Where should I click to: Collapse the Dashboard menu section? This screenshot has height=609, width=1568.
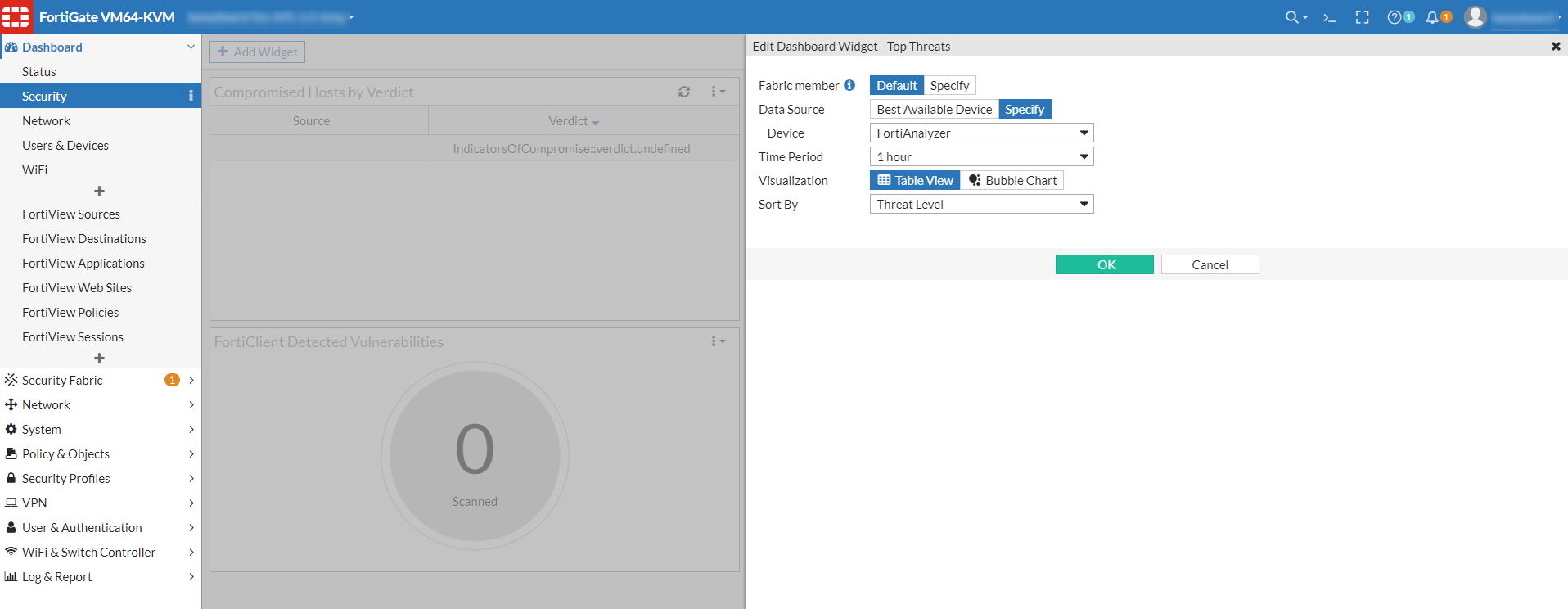(x=191, y=47)
